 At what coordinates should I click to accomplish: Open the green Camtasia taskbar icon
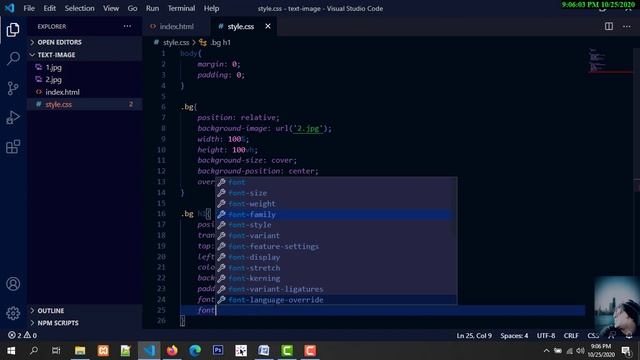click(x=287, y=350)
